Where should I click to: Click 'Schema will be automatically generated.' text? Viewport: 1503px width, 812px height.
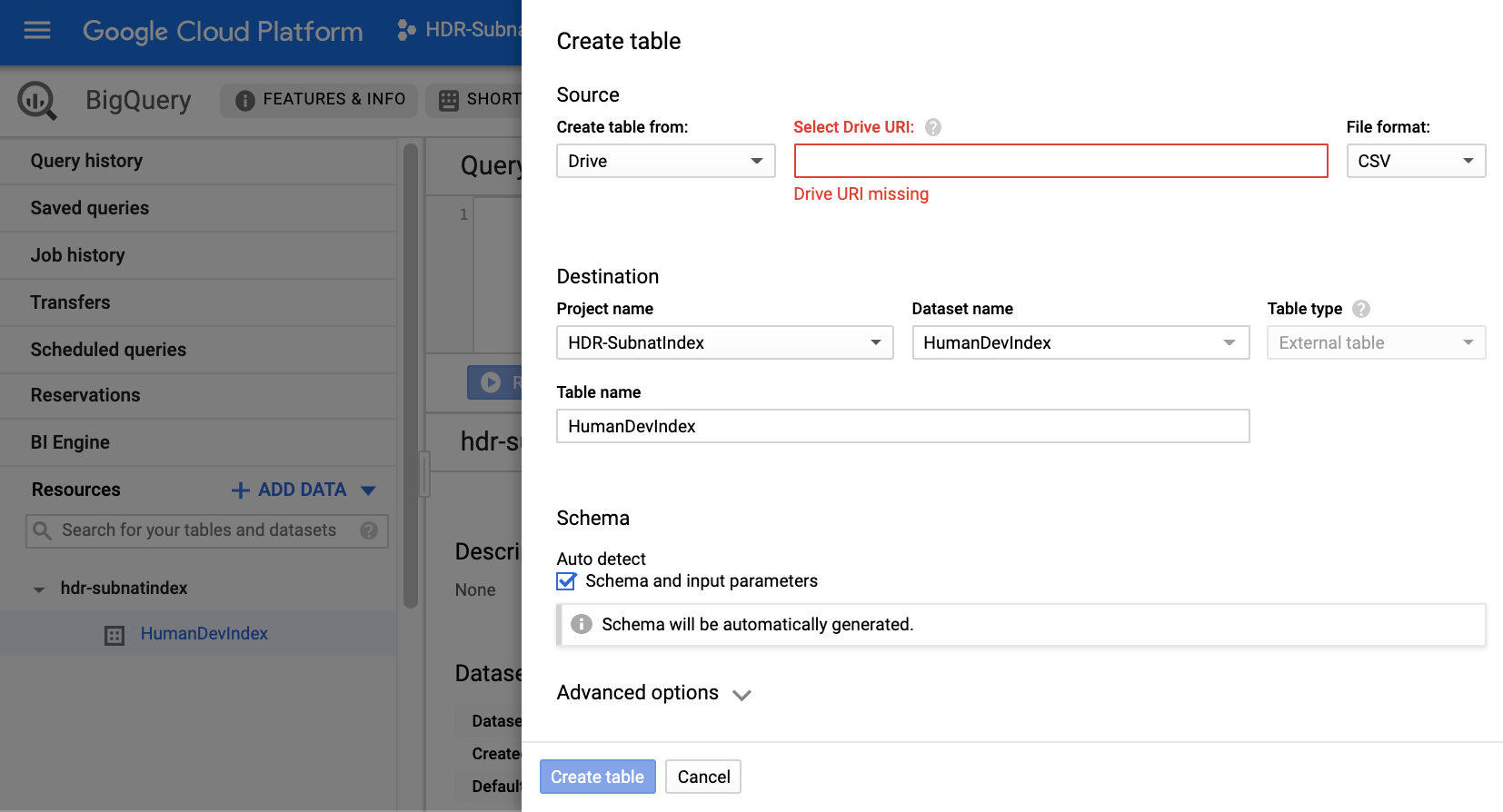tap(757, 624)
